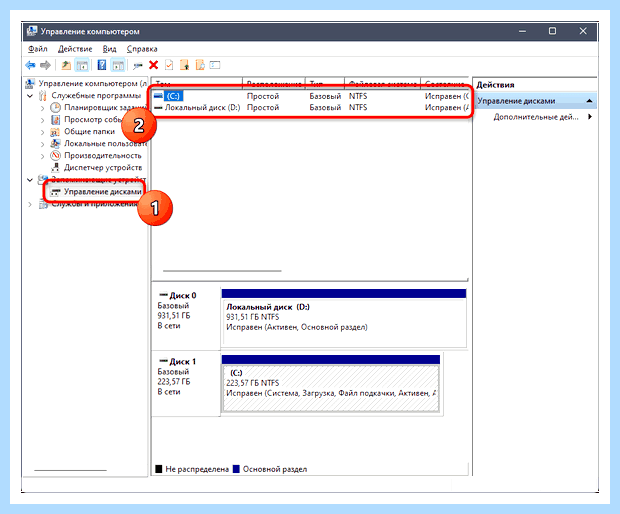
Task: Click the Up one level folder icon
Action: (x=66, y=65)
